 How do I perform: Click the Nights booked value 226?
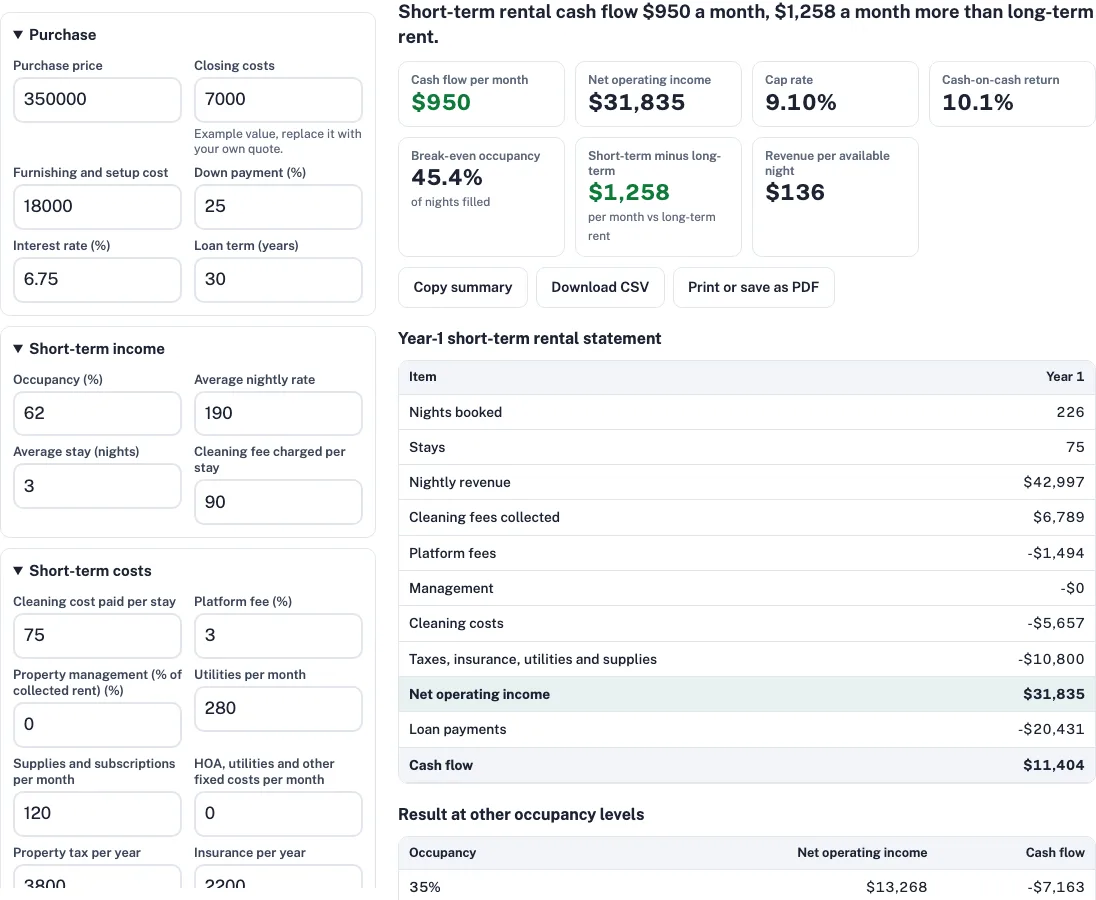pyautogui.click(x=1070, y=412)
